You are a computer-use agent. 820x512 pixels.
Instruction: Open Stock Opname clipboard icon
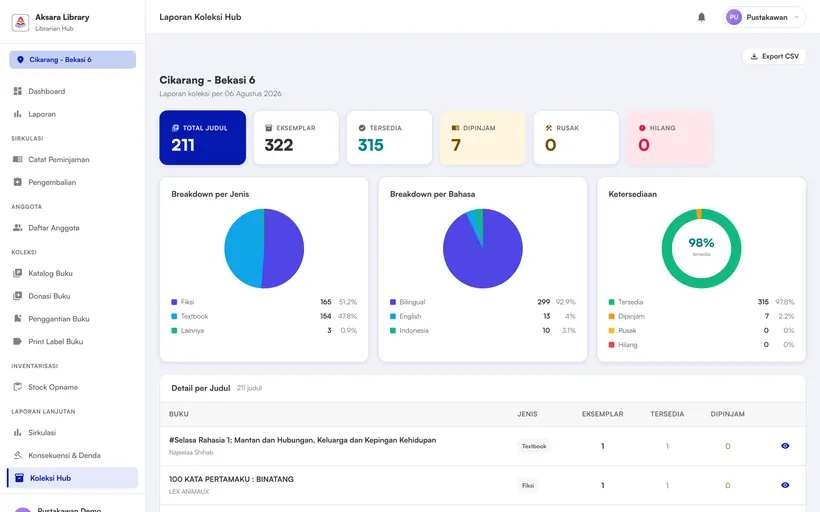[x=17, y=387]
